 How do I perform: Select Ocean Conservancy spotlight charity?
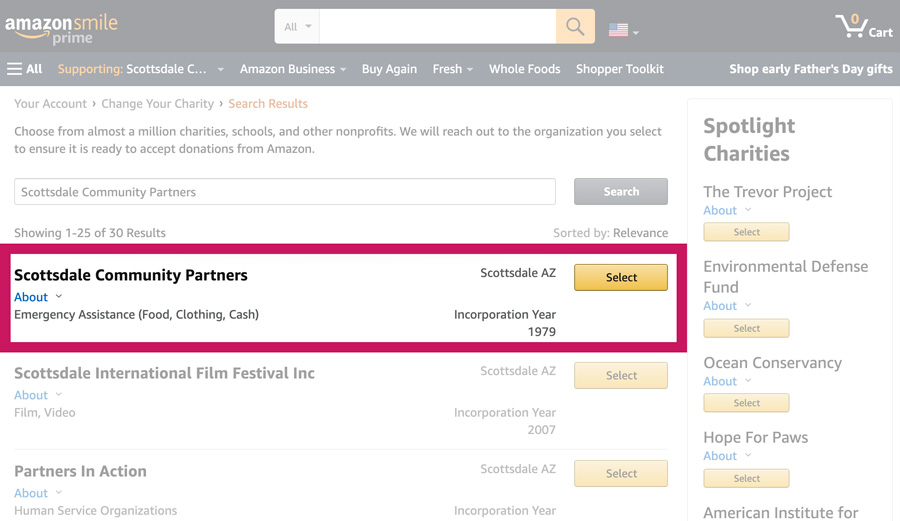pos(746,403)
